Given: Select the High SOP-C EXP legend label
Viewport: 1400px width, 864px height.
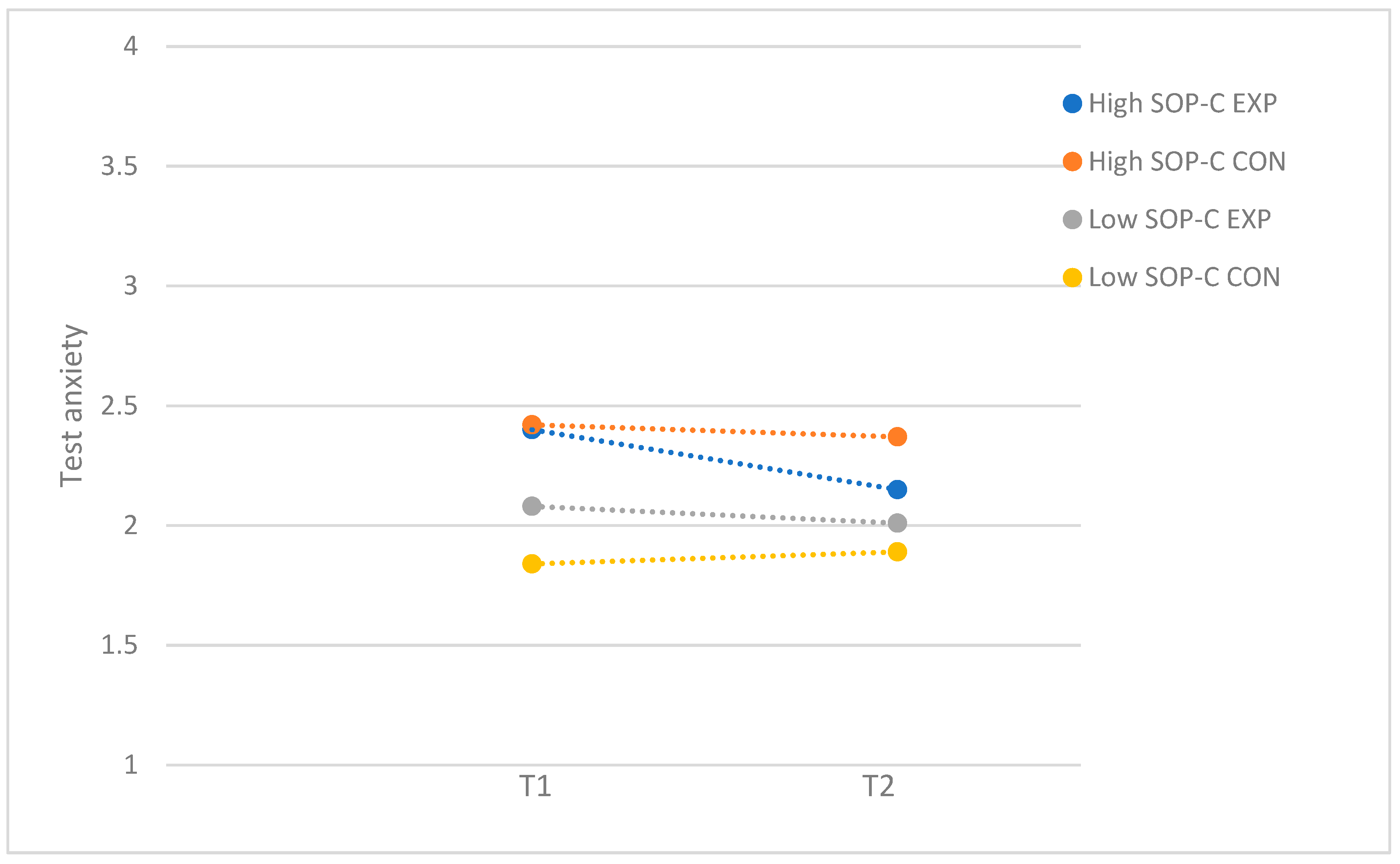Looking at the screenshot, I should (x=1182, y=104).
